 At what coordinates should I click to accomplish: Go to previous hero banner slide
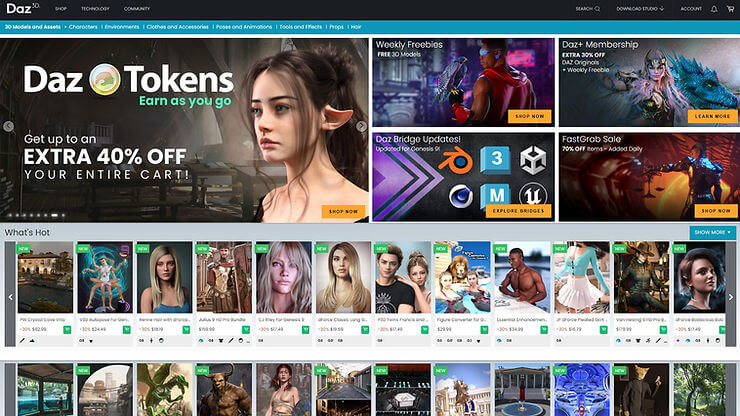(8, 126)
